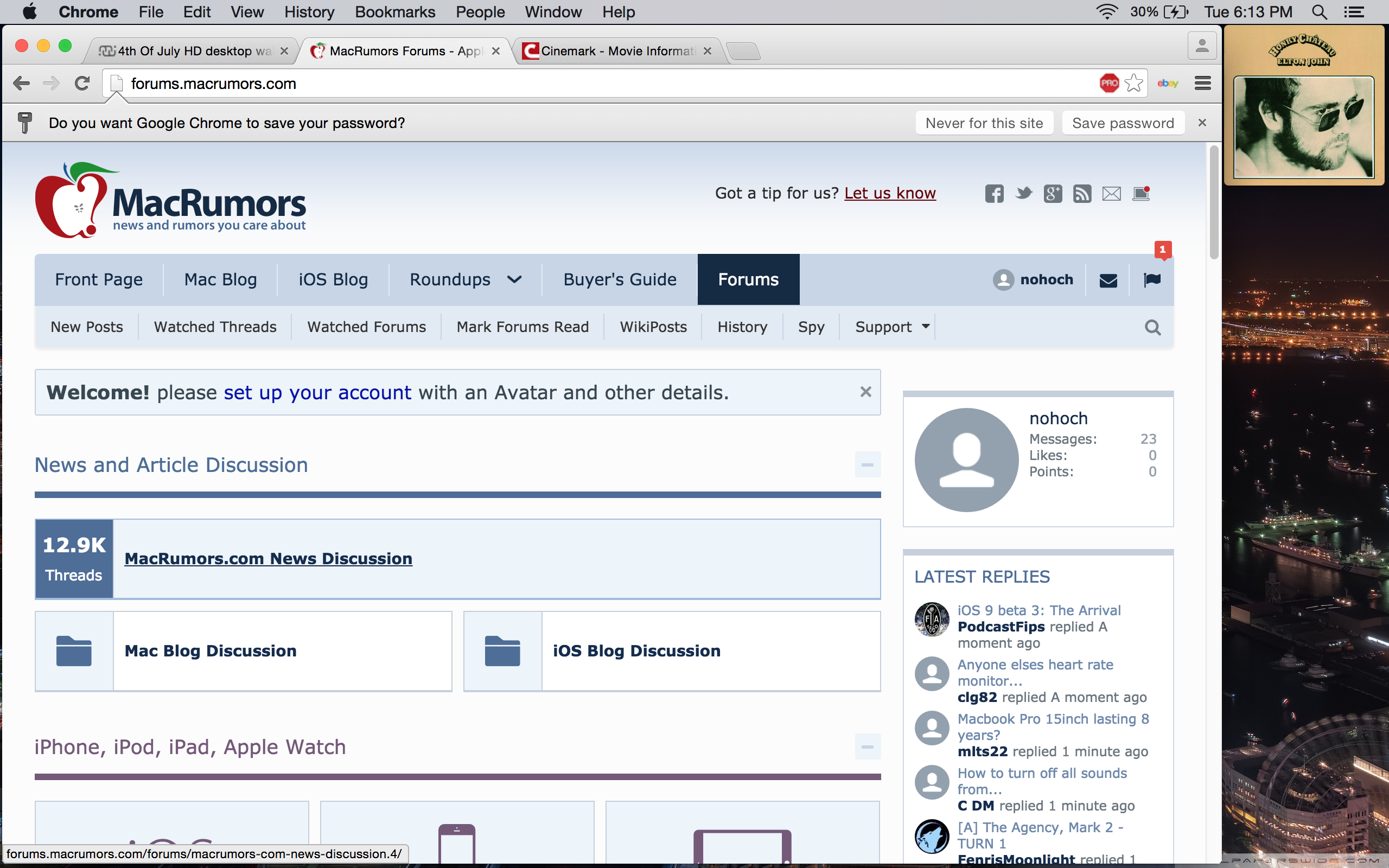
Task: Dismiss the Welcome notice
Action: tap(865, 392)
